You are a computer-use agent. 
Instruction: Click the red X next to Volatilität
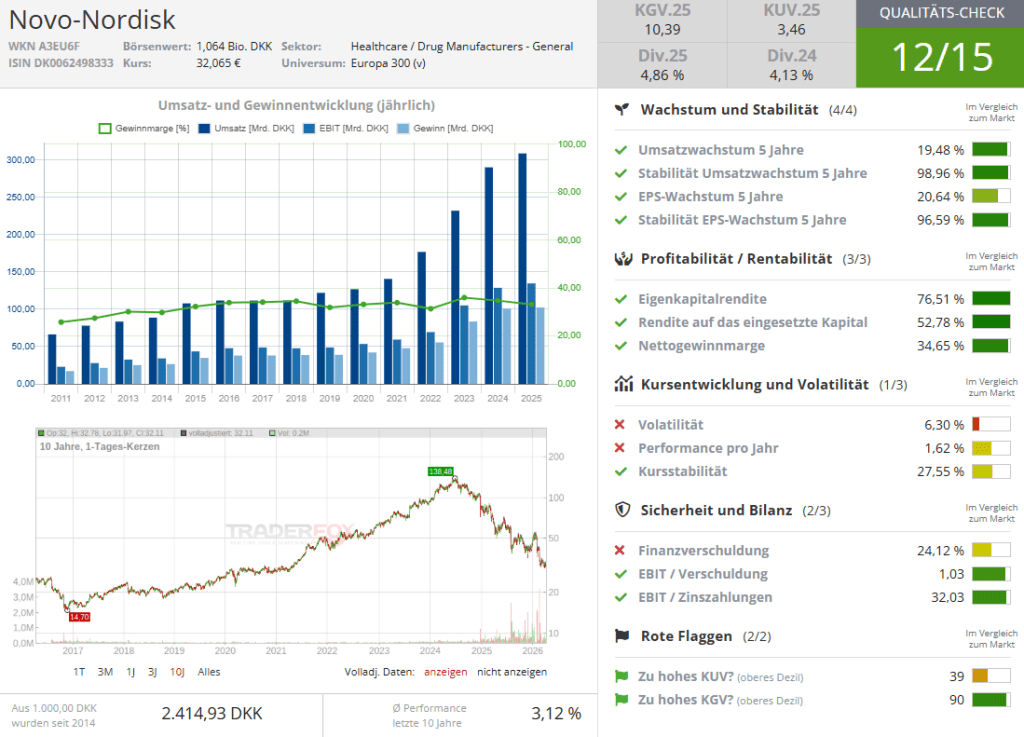click(x=621, y=425)
